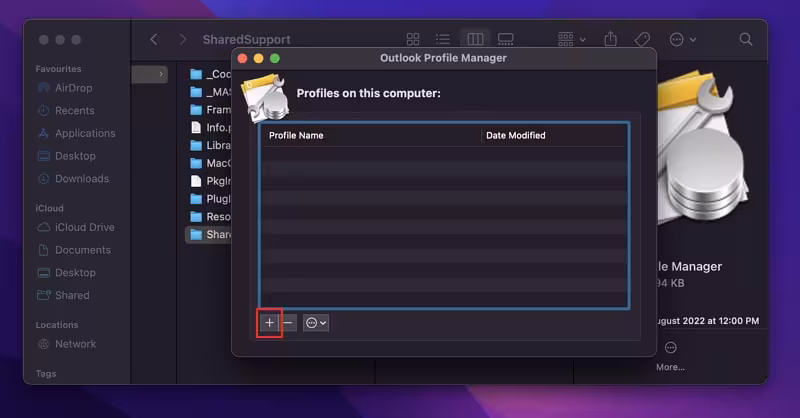The height and width of the screenshot is (418, 800).
Task: Open iCloud Drive in Finder sidebar
Action: 76,227
